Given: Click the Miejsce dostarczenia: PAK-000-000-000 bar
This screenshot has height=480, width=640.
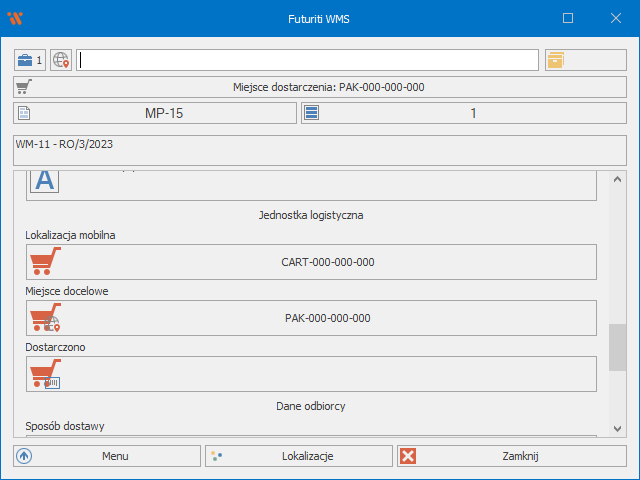Looking at the screenshot, I should 320,87.
